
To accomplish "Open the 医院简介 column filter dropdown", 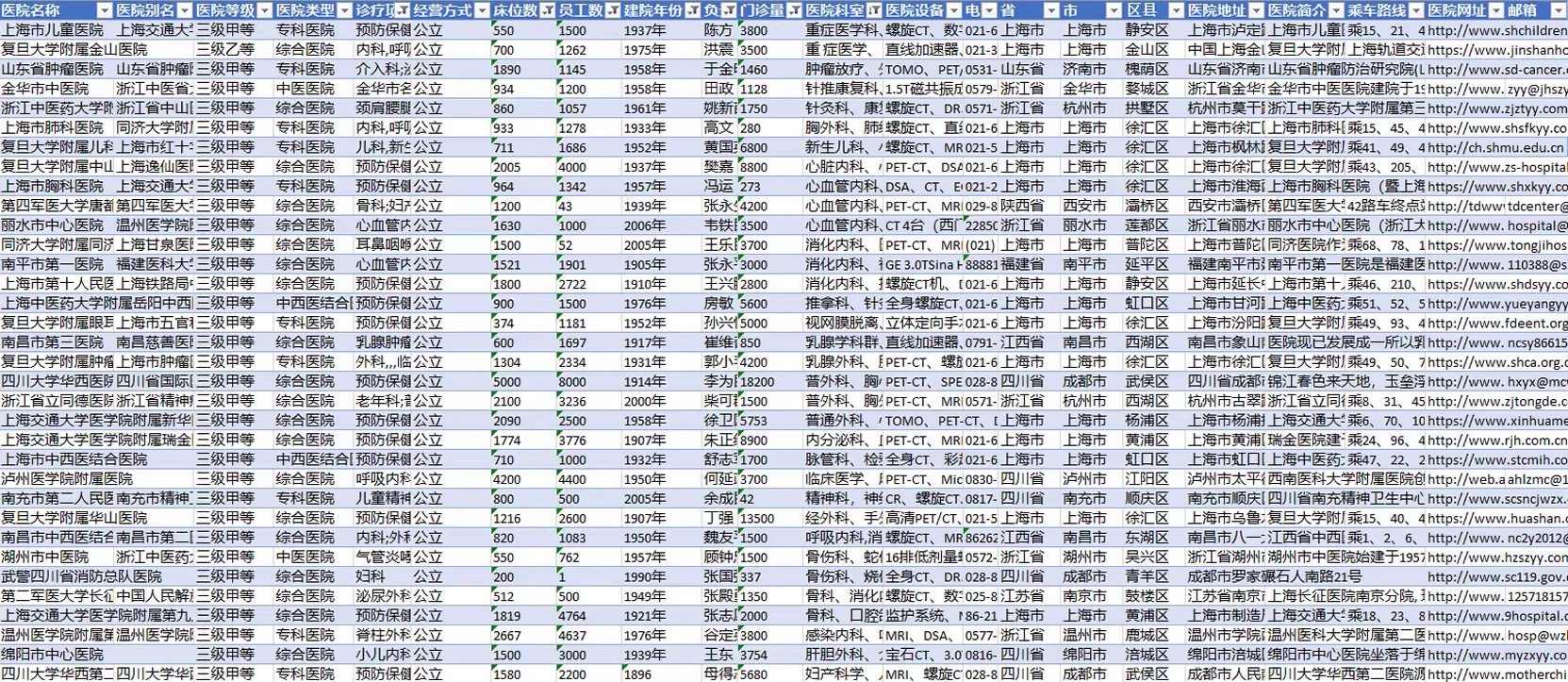I will click(x=1336, y=10).
